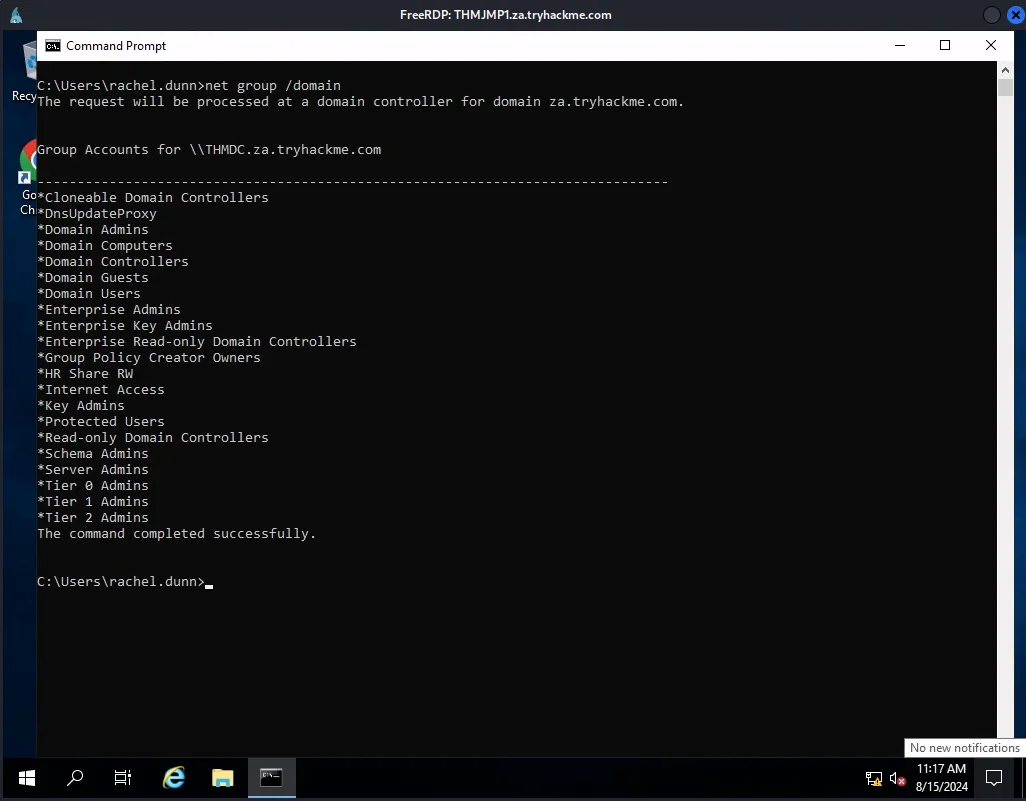This screenshot has height=801, width=1026.
Task: Open File Explorer from taskbar
Action: tap(222, 778)
